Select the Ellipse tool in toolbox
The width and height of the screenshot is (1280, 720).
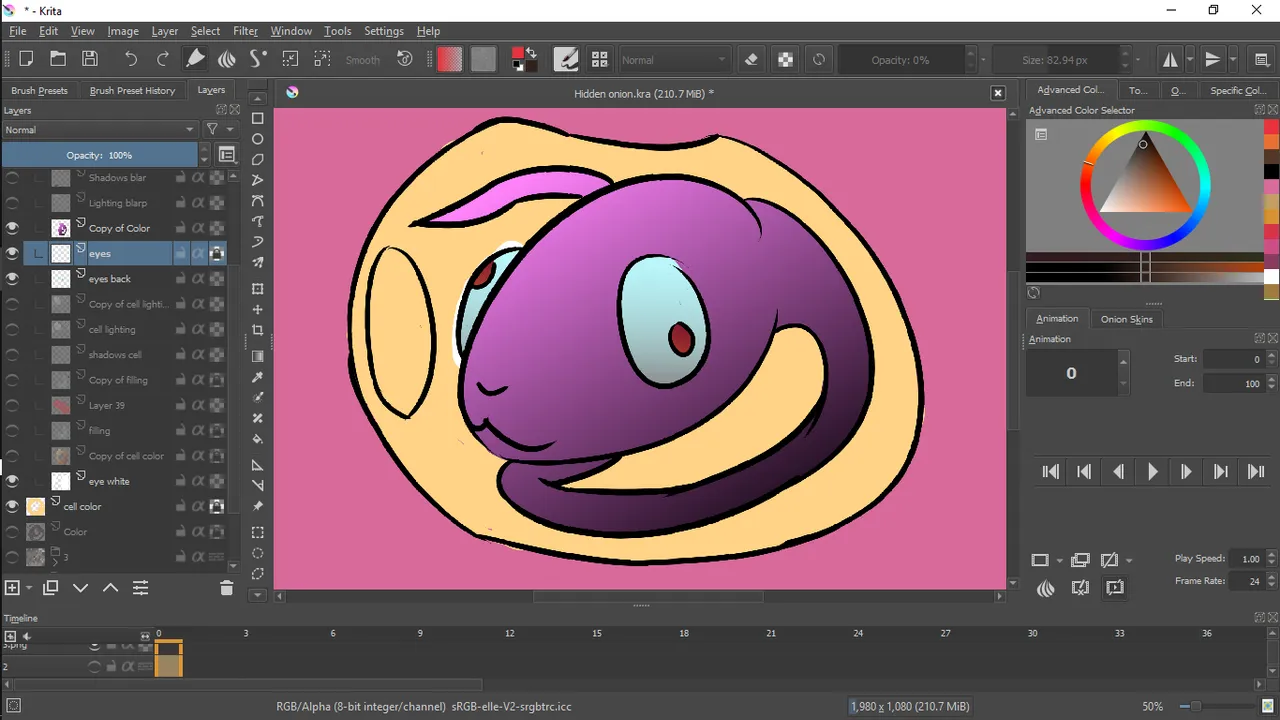(257, 139)
